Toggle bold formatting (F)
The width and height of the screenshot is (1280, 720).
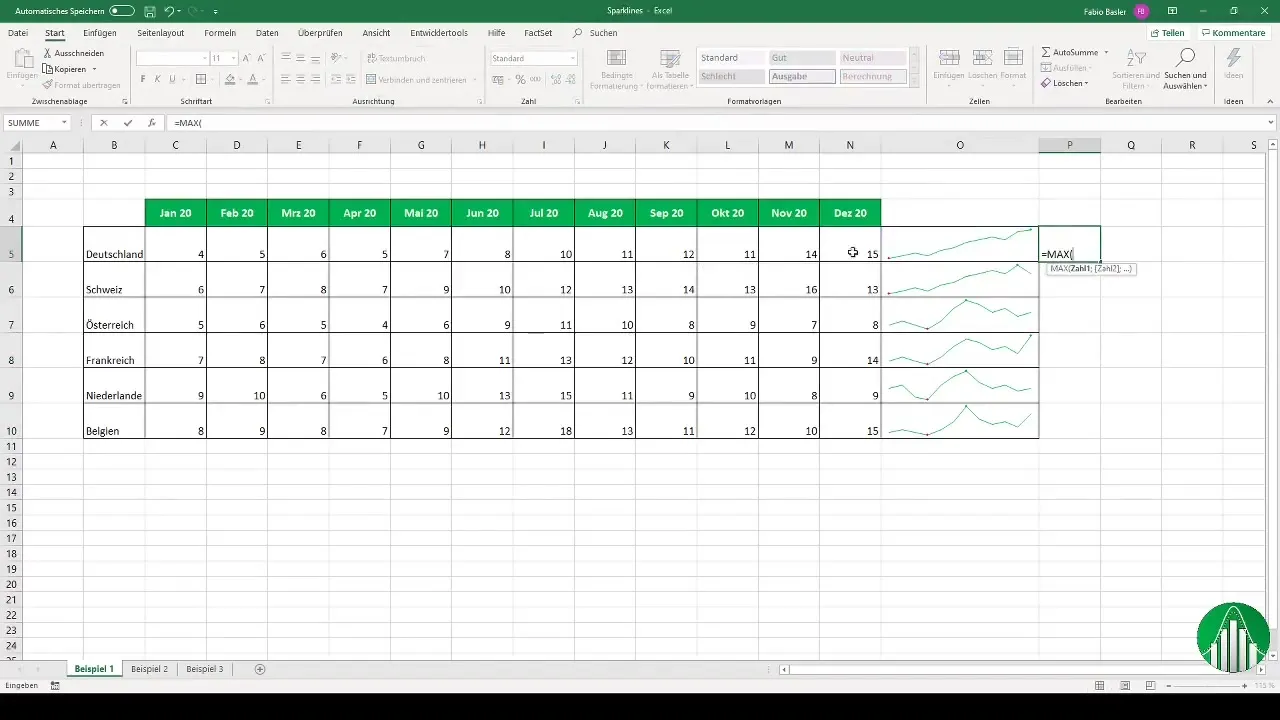coord(143,79)
